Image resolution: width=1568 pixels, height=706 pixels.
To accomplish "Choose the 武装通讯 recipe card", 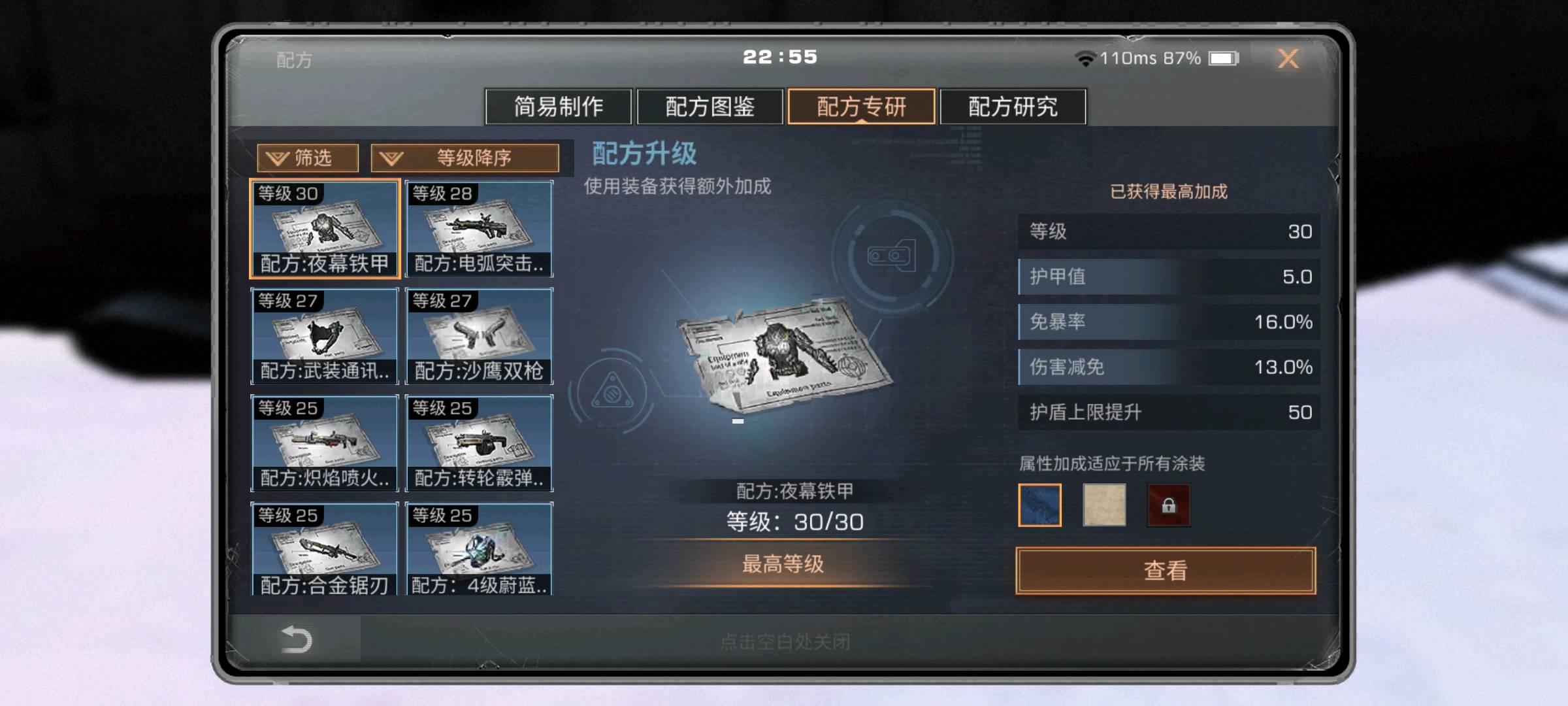I will click(x=325, y=336).
